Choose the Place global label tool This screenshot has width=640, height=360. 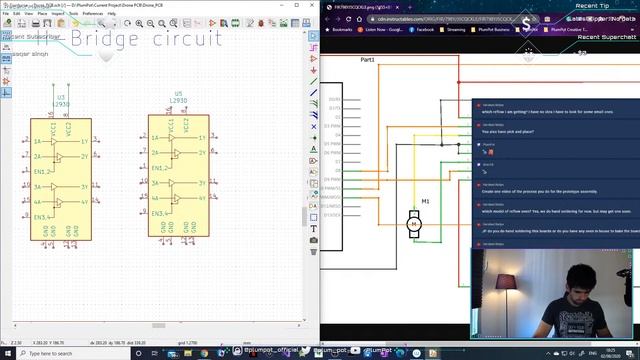[313, 161]
